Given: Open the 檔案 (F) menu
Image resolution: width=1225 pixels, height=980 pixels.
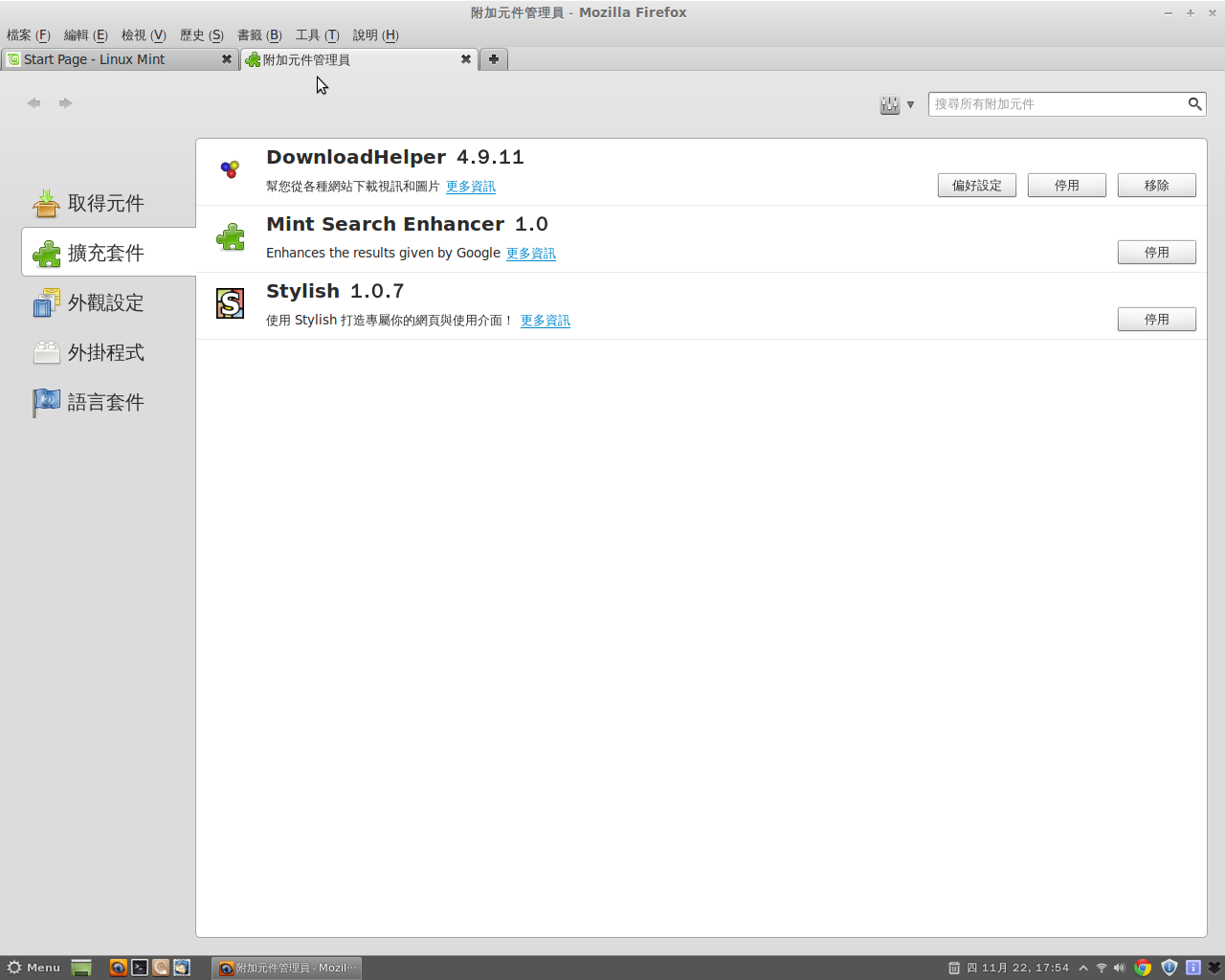Looking at the screenshot, I should tap(29, 35).
